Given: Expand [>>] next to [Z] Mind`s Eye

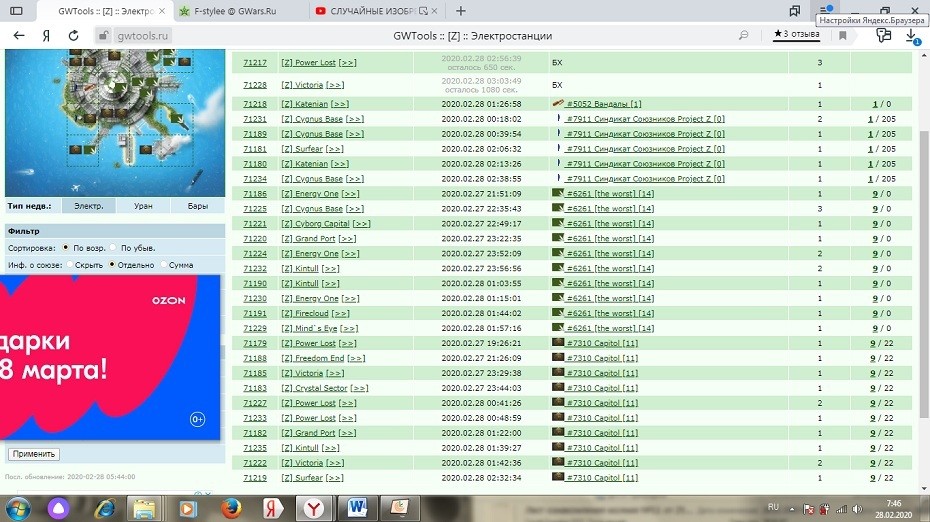Looking at the screenshot, I should pyautogui.click(x=349, y=328).
